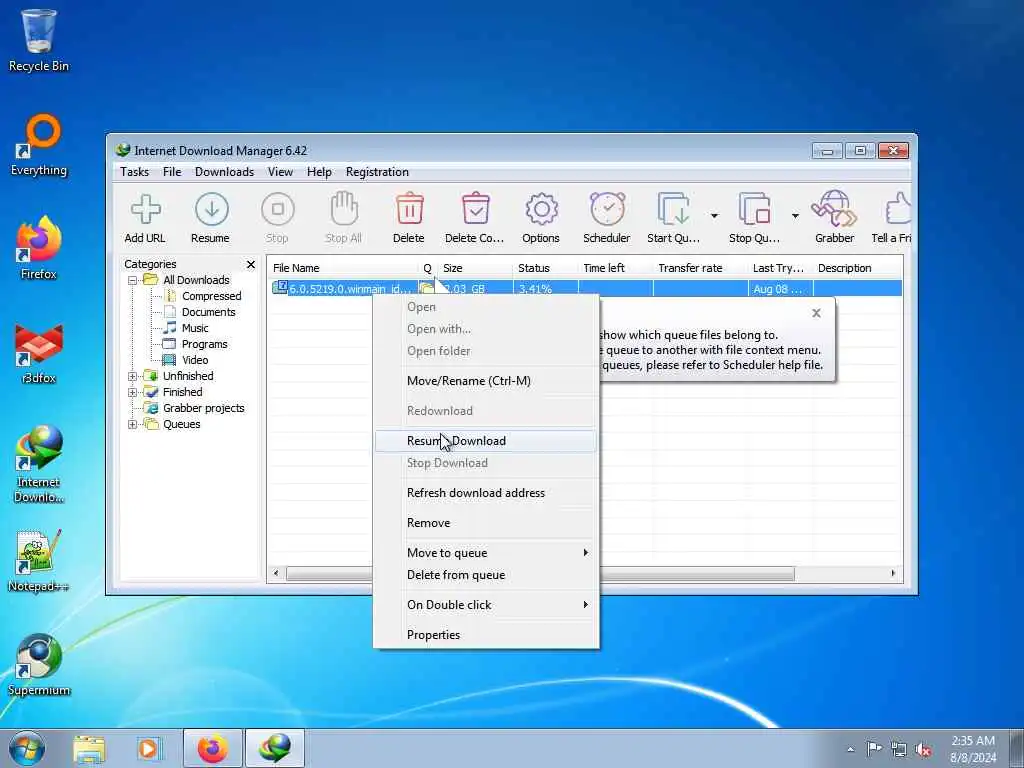Select Grabber projects in tree
The width and height of the screenshot is (1024, 768).
(x=203, y=408)
